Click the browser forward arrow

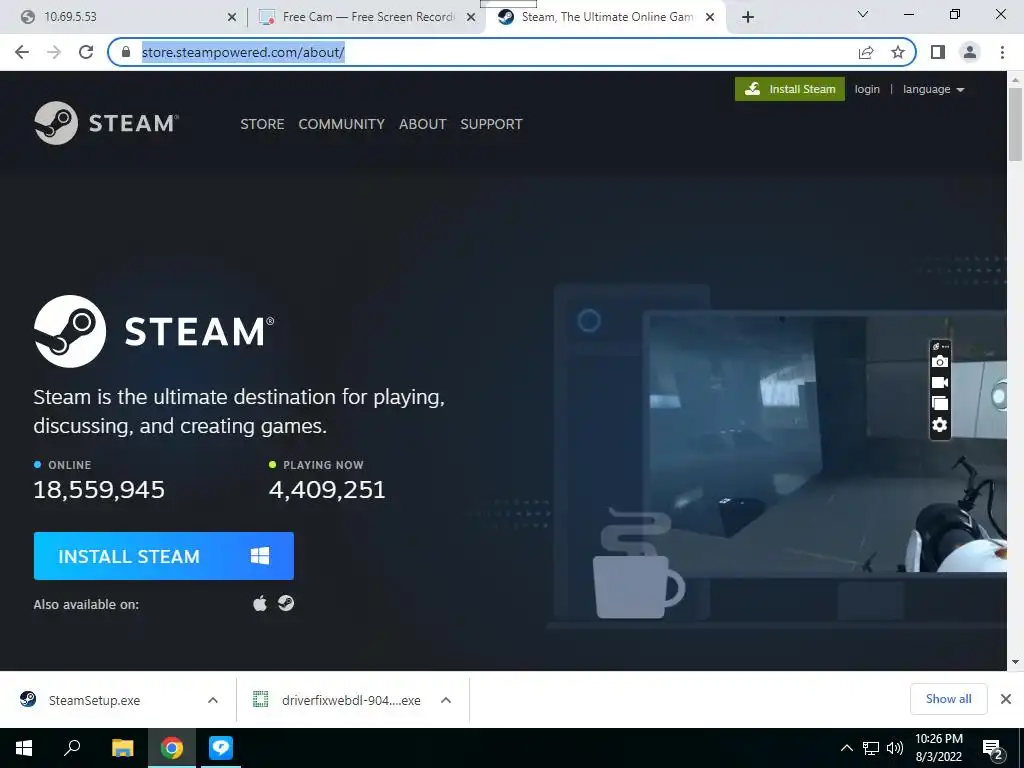(54, 52)
